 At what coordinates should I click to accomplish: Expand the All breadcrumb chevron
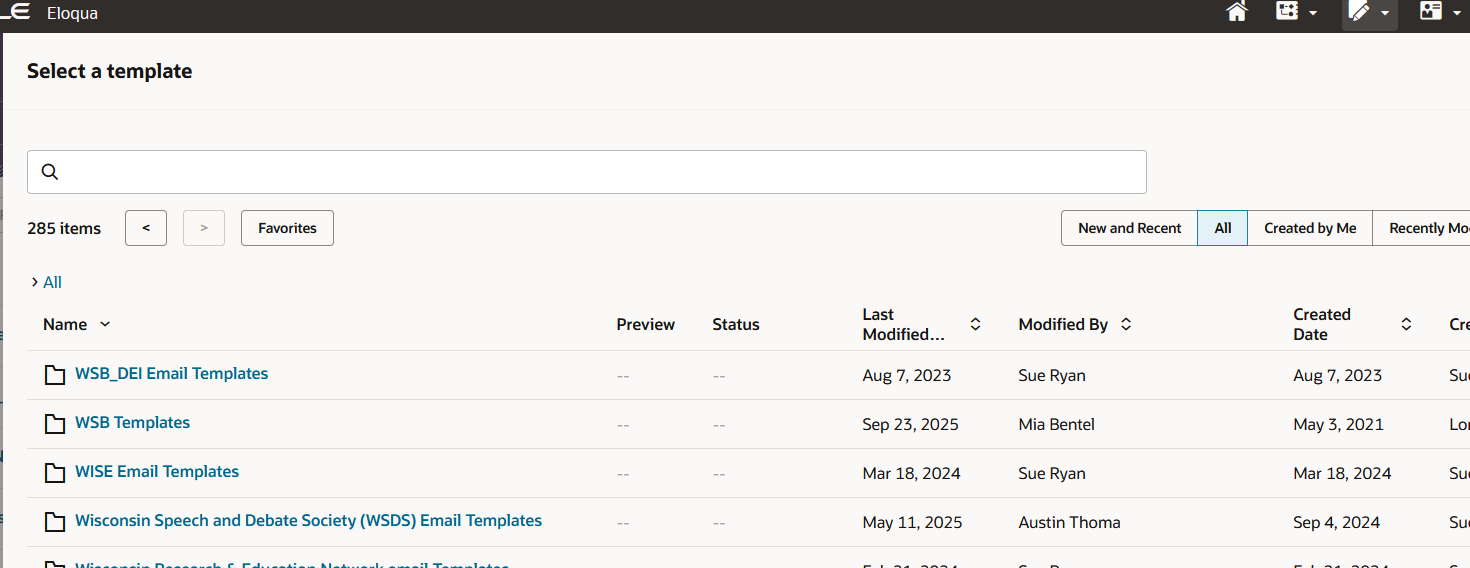click(35, 282)
